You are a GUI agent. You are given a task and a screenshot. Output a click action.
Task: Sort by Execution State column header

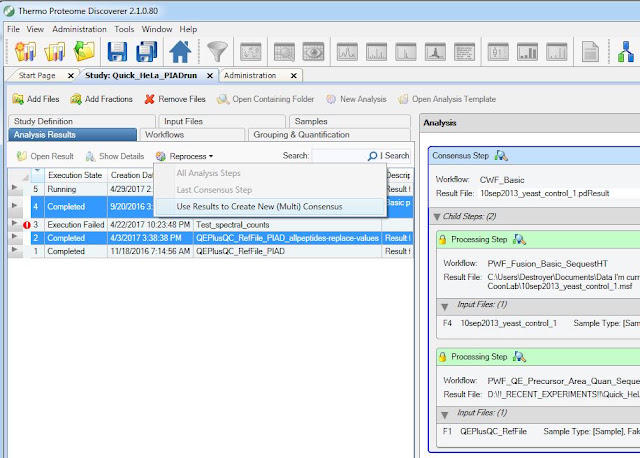76,175
